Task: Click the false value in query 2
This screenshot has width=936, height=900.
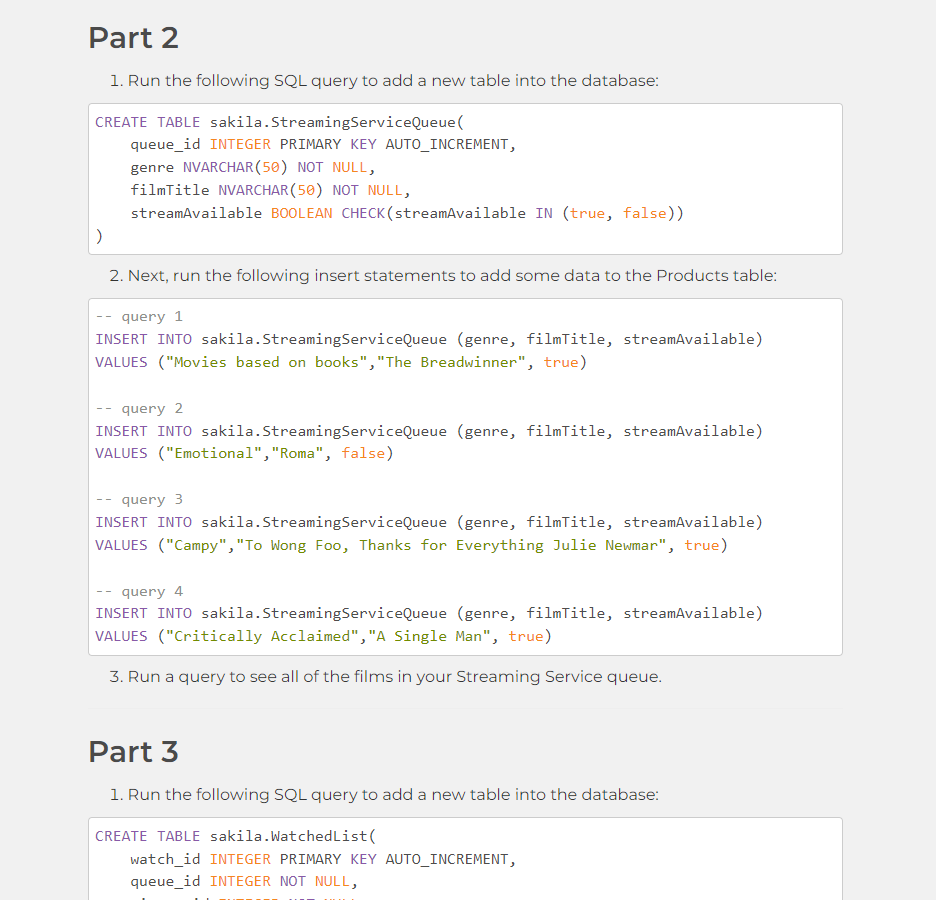Action: pos(363,452)
